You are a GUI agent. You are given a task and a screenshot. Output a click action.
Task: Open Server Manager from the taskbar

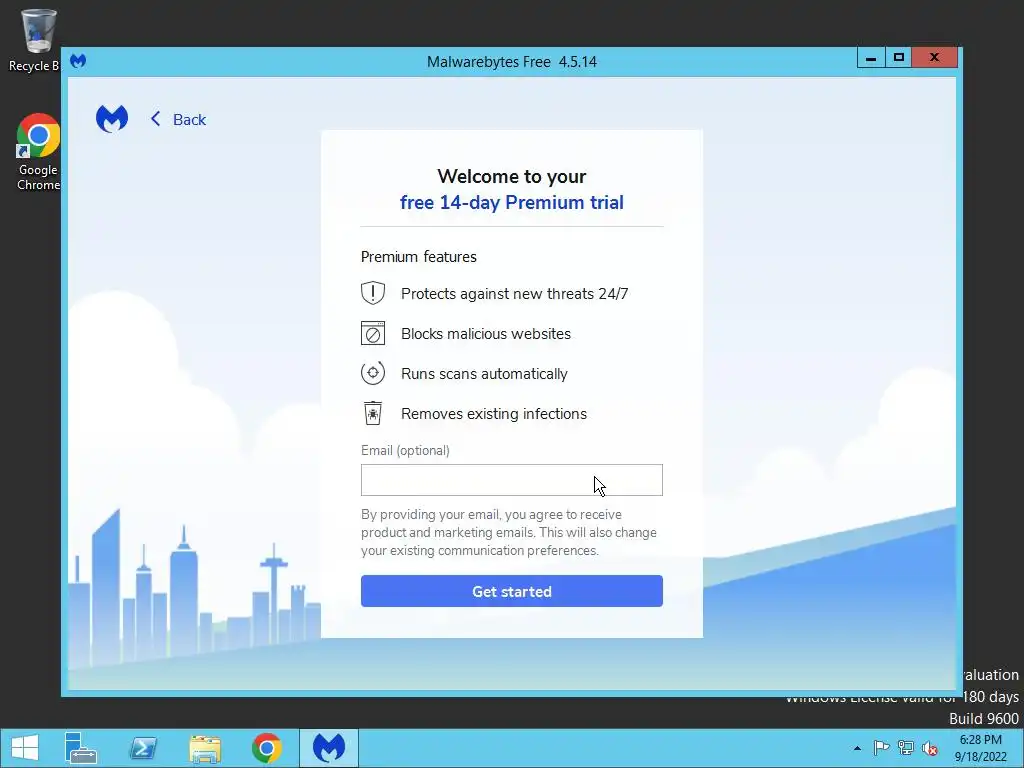coord(80,748)
